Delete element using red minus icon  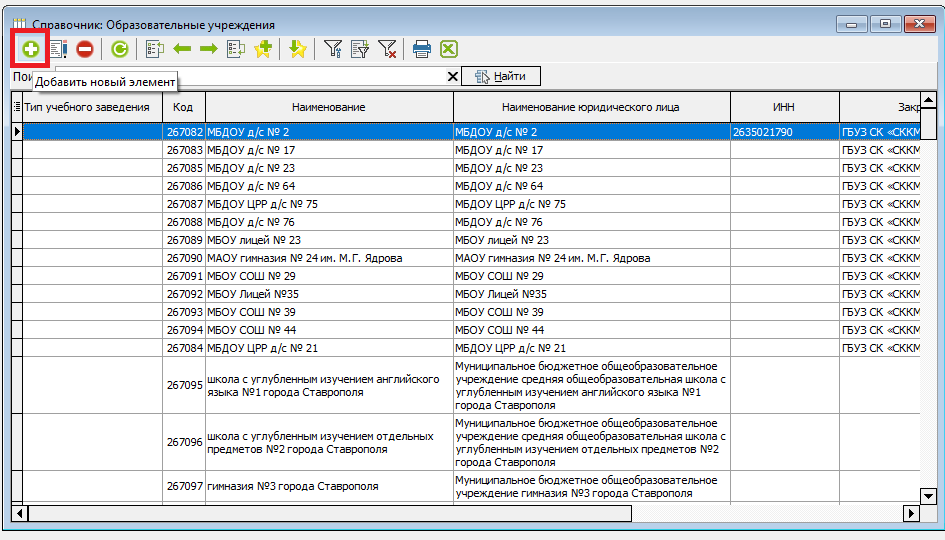pos(85,49)
